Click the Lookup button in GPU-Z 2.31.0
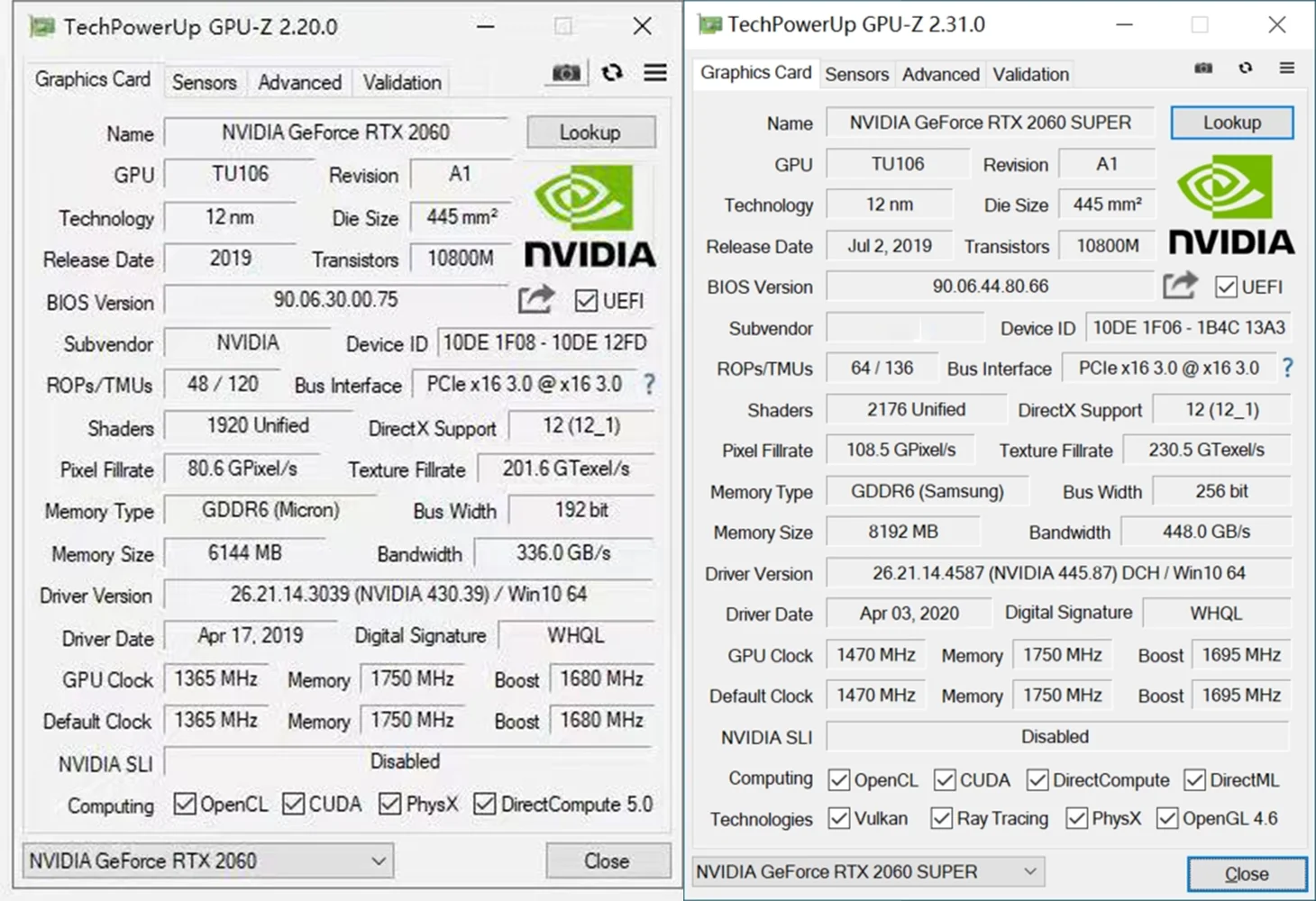The height and width of the screenshot is (901, 1316). coord(1232,123)
